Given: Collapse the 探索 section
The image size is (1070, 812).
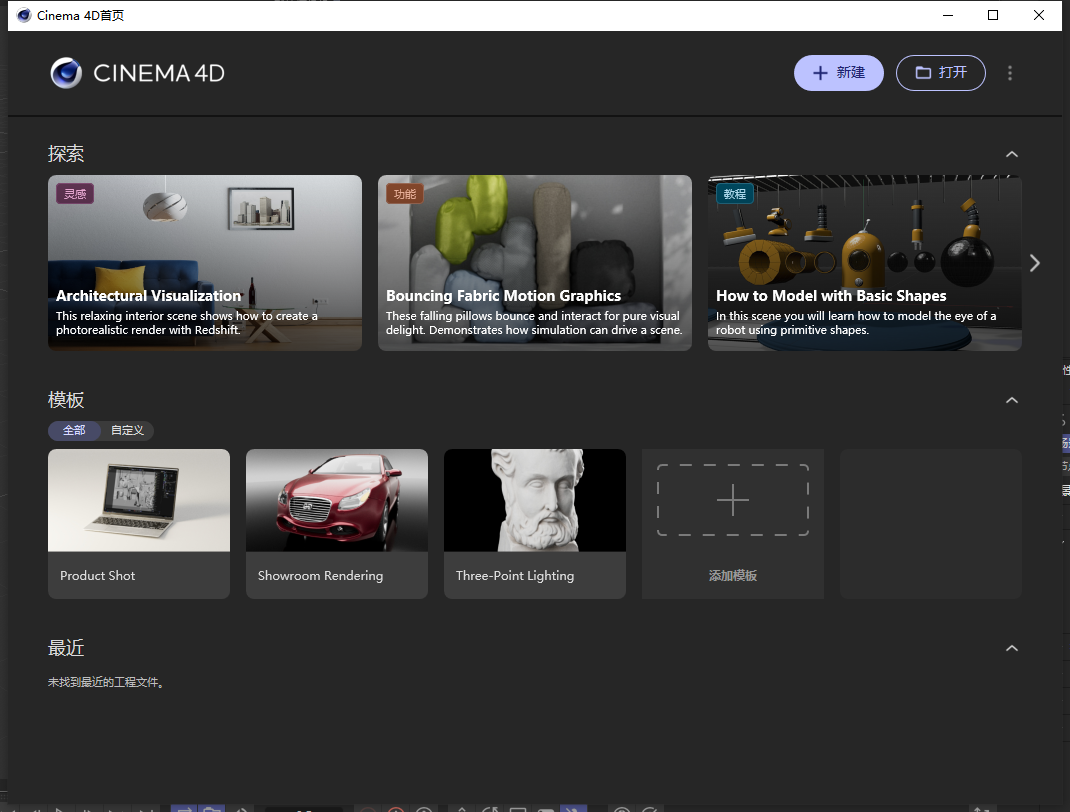Looking at the screenshot, I should 1012,154.
